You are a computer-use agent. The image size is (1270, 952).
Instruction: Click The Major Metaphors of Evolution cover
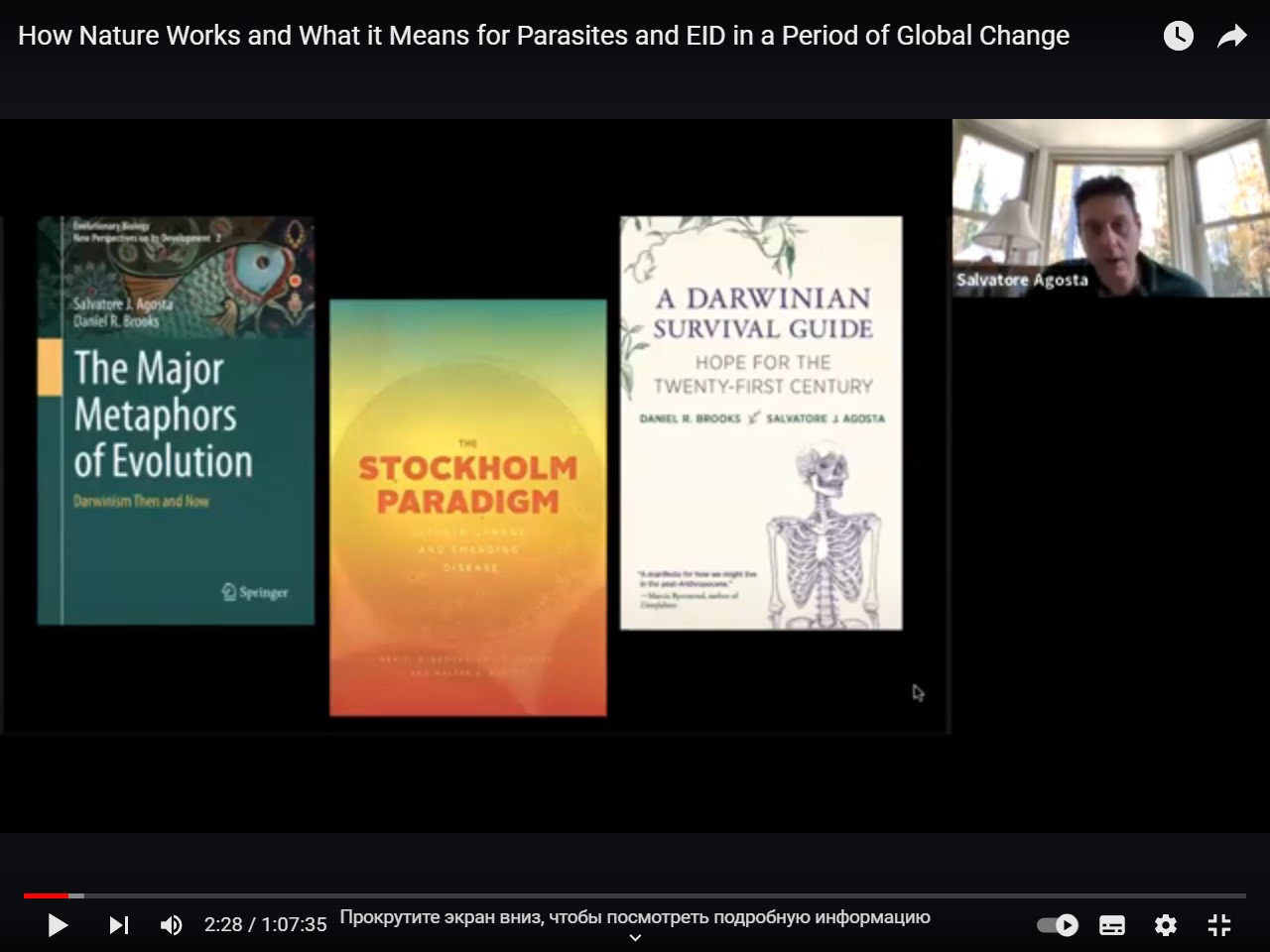(176, 420)
